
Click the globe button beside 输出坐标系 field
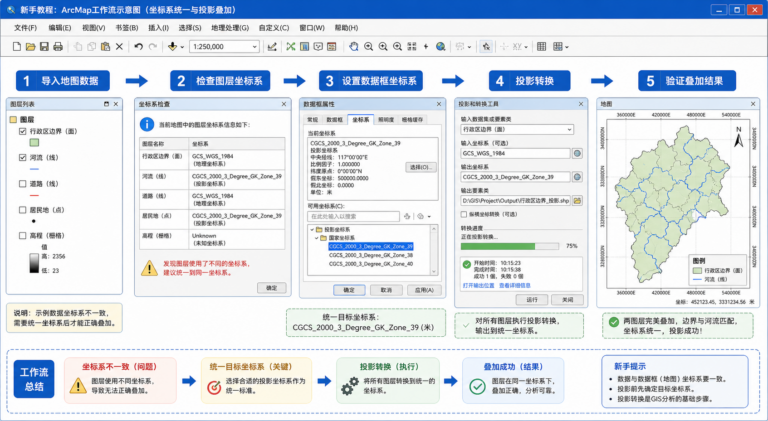(577, 177)
